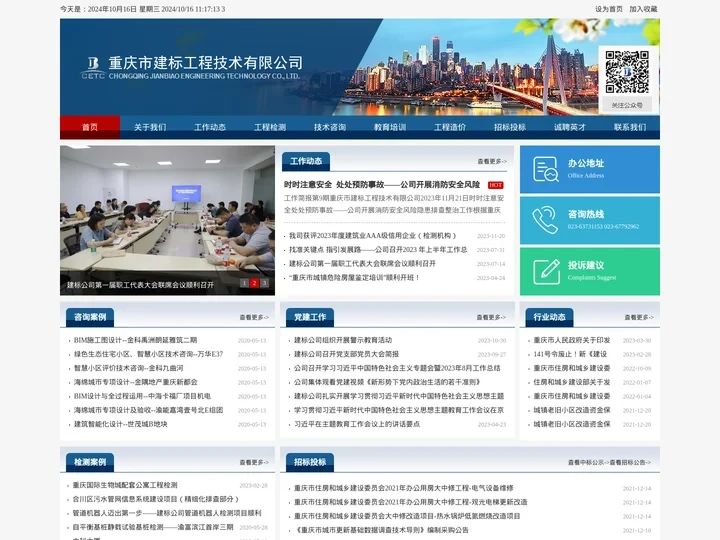Open 公司集体观看党建视频 article

(387, 382)
